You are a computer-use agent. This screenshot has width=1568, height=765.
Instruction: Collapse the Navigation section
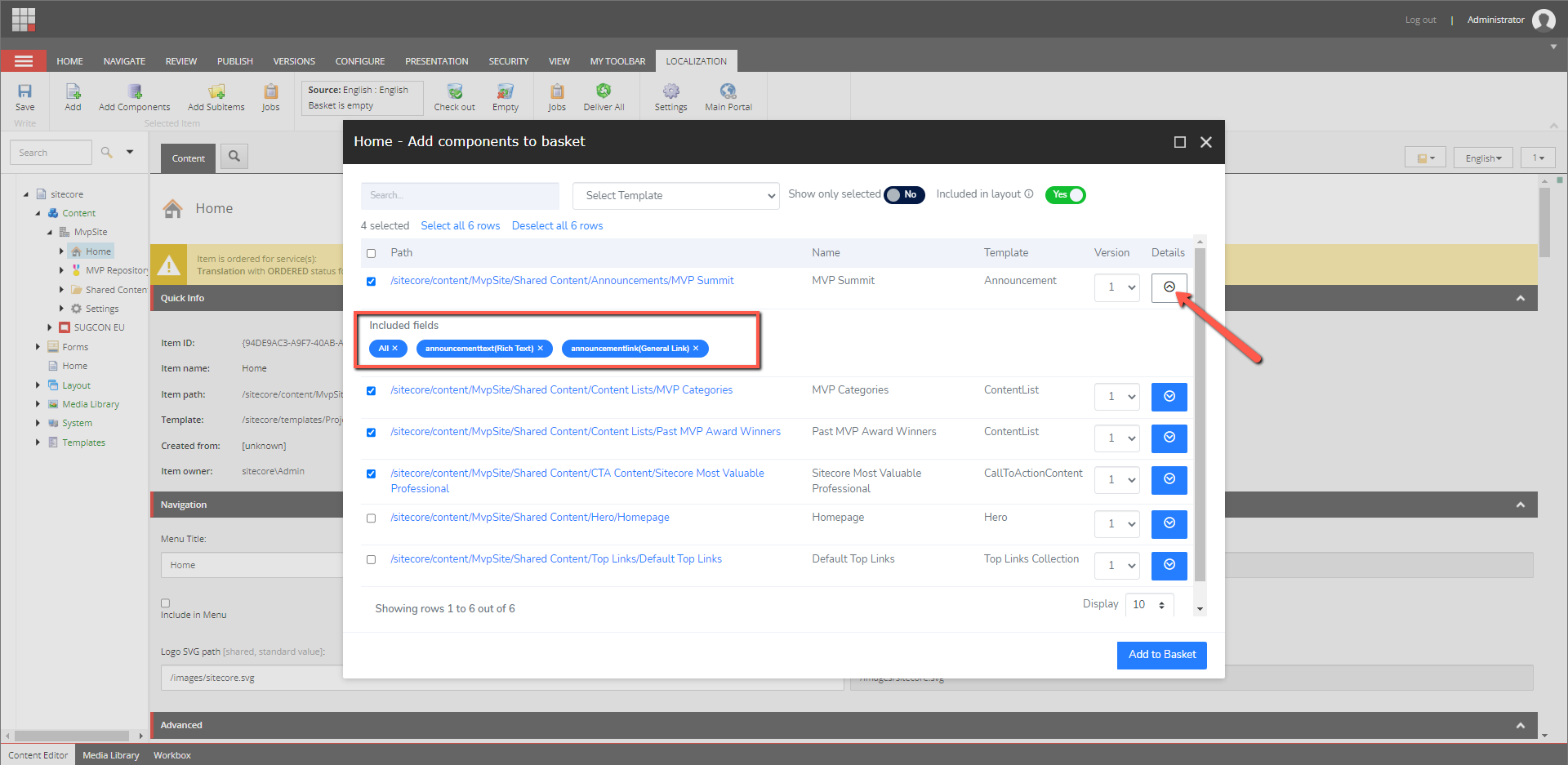tap(1521, 505)
